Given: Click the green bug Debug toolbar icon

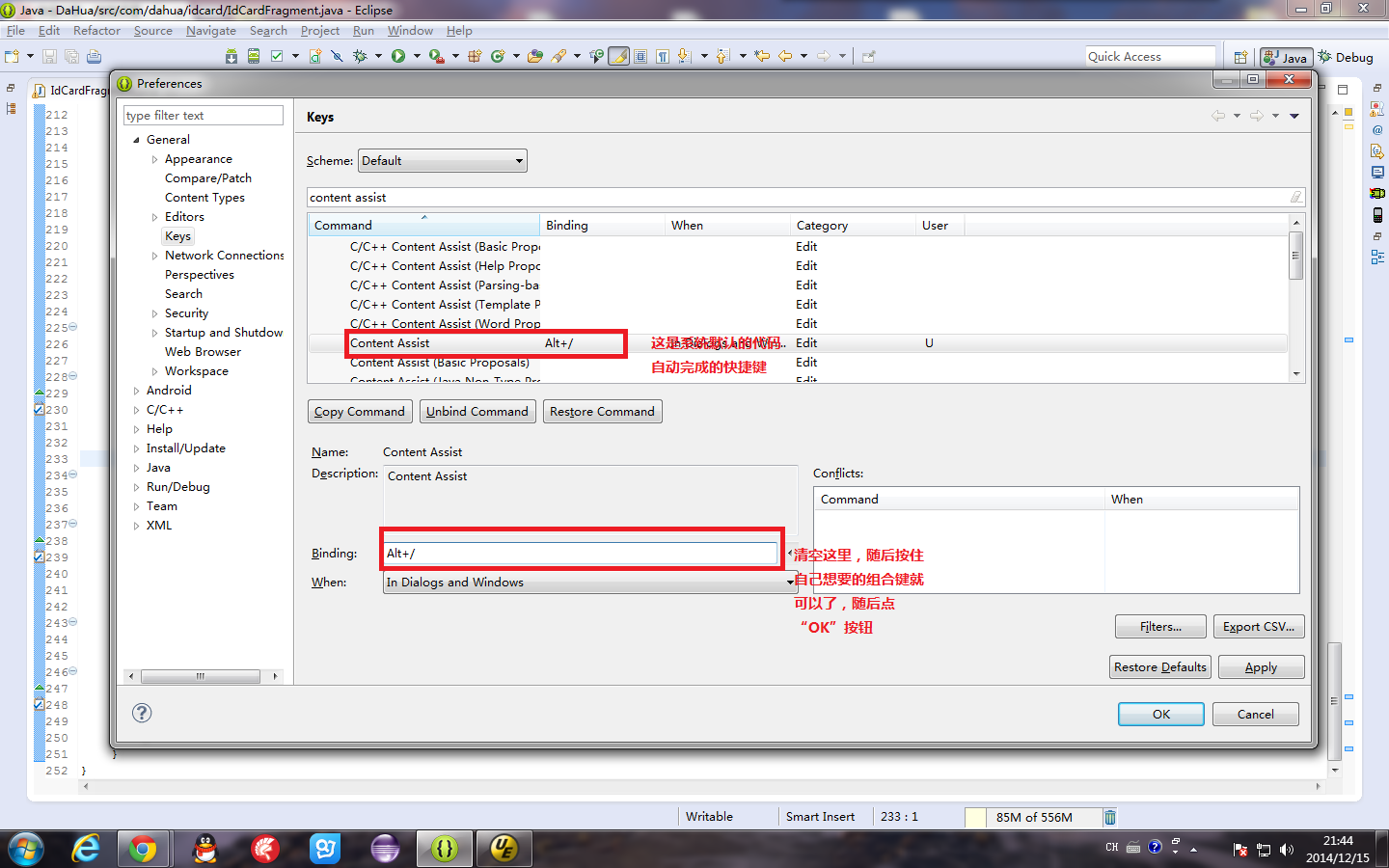Looking at the screenshot, I should (x=360, y=56).
